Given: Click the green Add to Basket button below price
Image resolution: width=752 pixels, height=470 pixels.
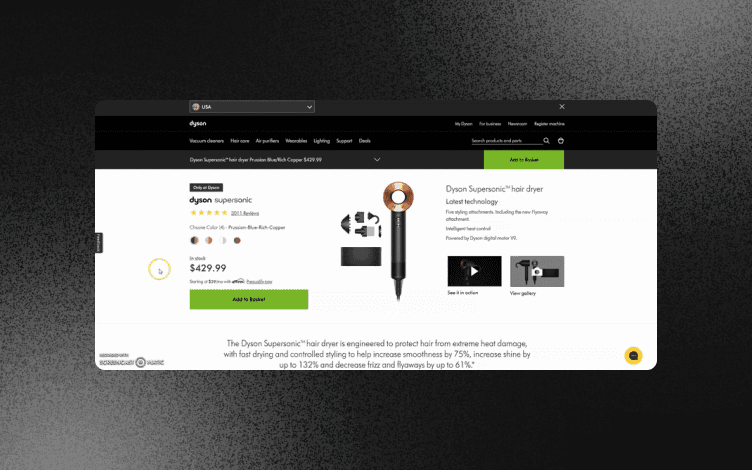Looking at the screenshot, I should point(249,299).
